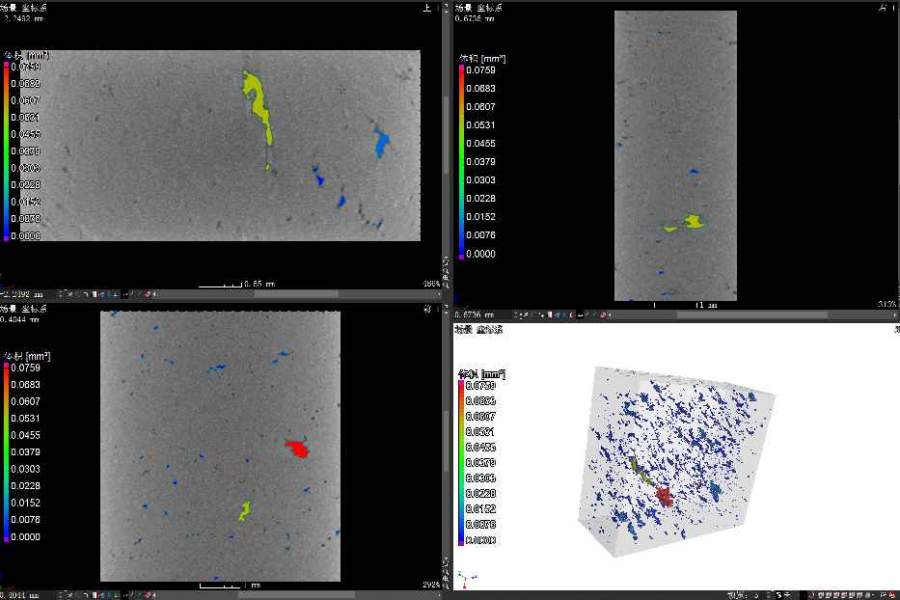This screenshot has height=600, width=900.
Task: Click the orientation label 上 in top-left view
Action: (x=427, y=8)
